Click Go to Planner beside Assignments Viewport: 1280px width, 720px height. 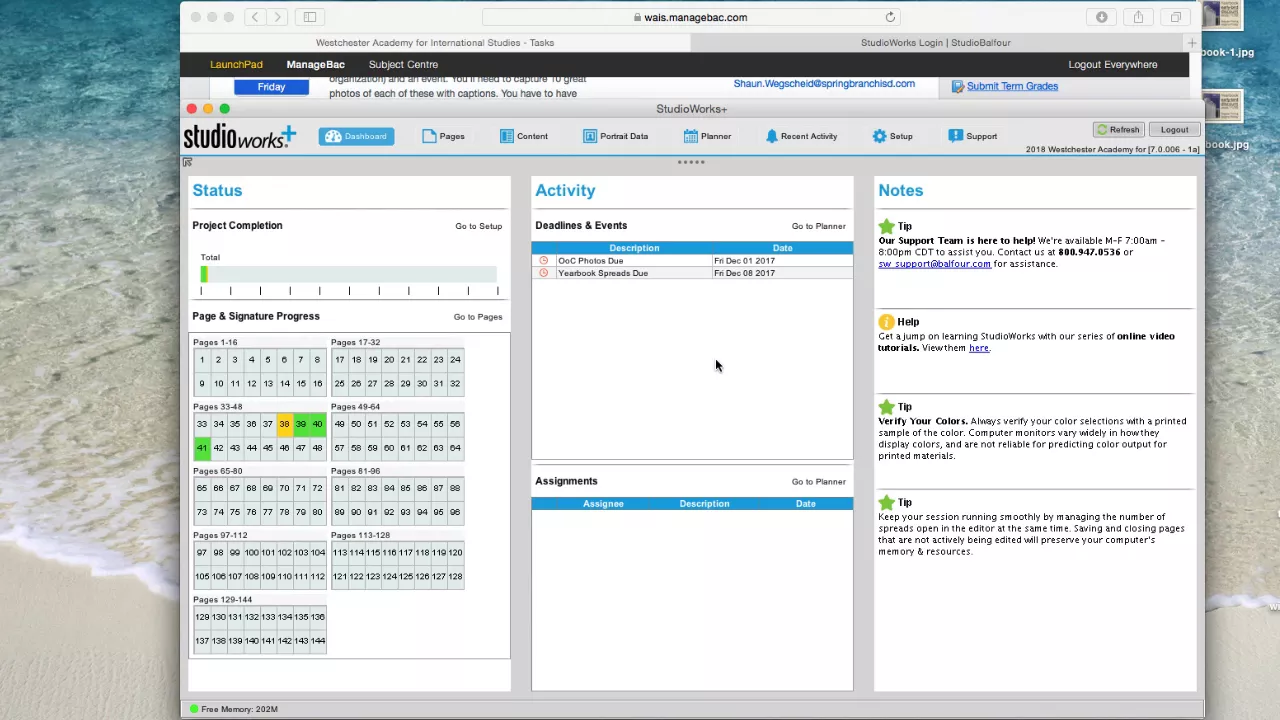pos(818,482)
